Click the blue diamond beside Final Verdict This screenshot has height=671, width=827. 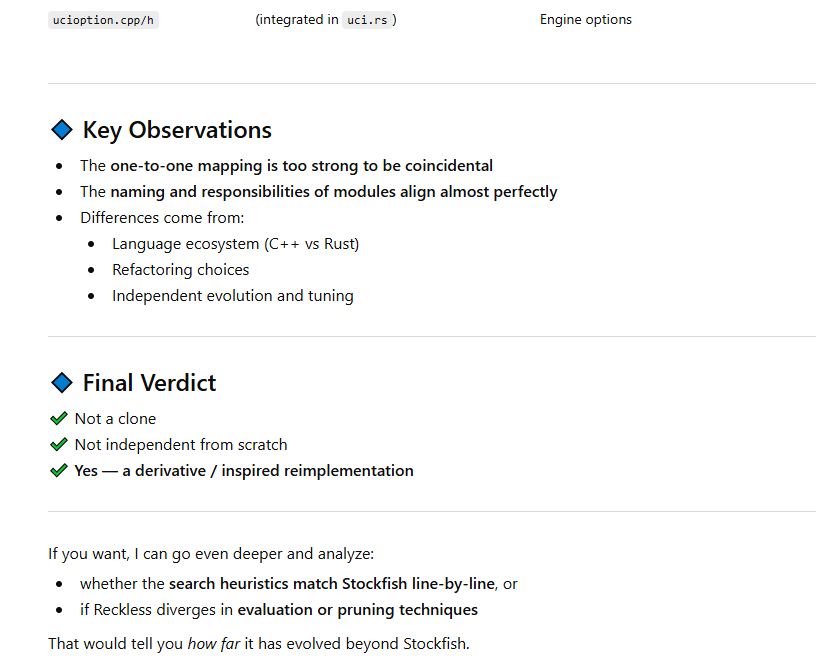pyautogui.click(x=62, y=382)
